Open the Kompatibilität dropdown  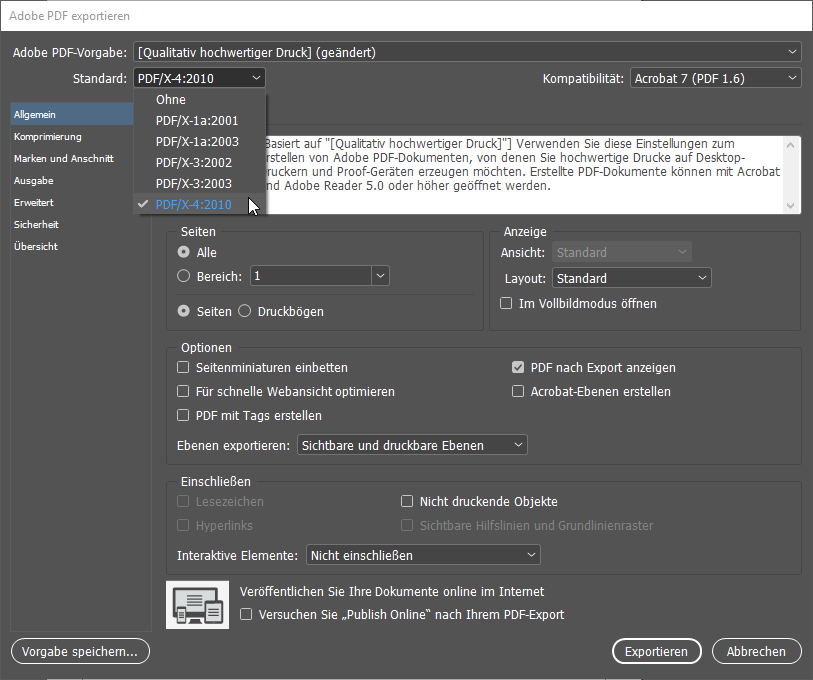point(716,78)
